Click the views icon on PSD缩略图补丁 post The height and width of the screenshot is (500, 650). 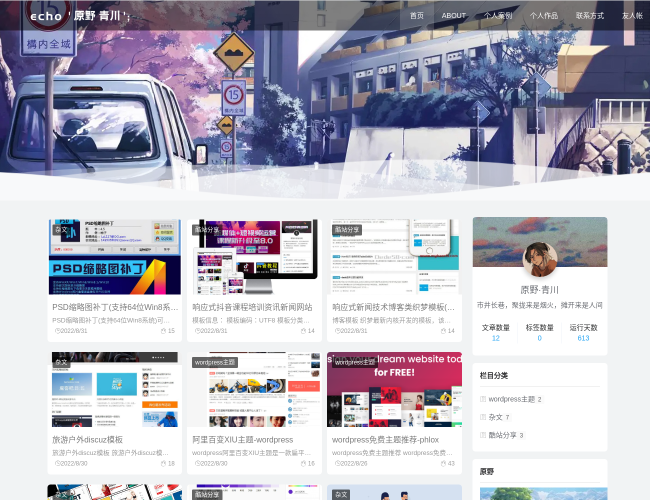point(163,331)
